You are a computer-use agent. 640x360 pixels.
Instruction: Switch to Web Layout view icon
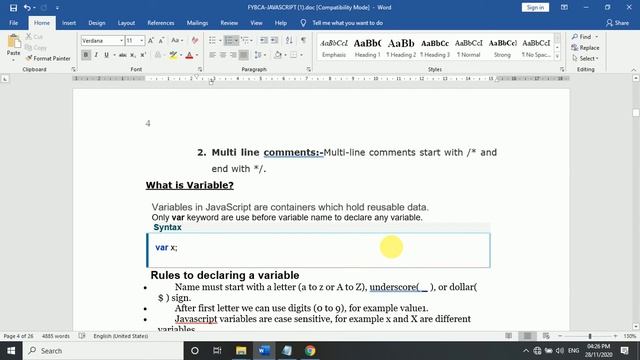(x=546, y=336)
